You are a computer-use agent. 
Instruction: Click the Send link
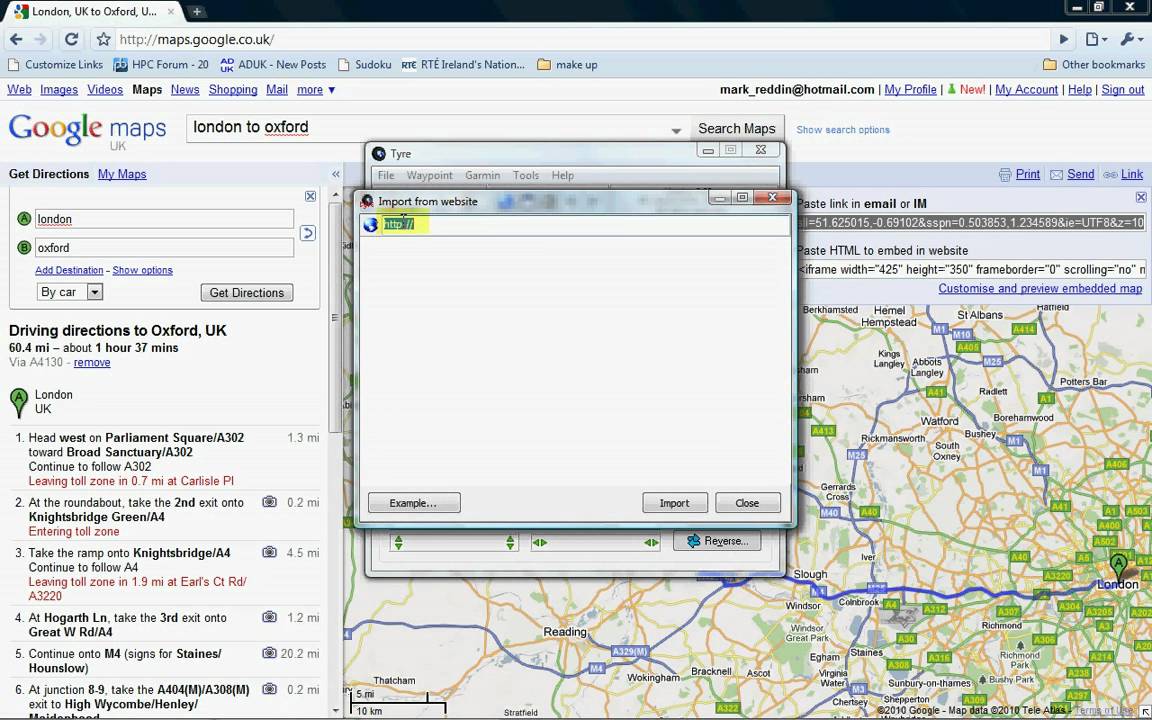tap(1080, 174)
